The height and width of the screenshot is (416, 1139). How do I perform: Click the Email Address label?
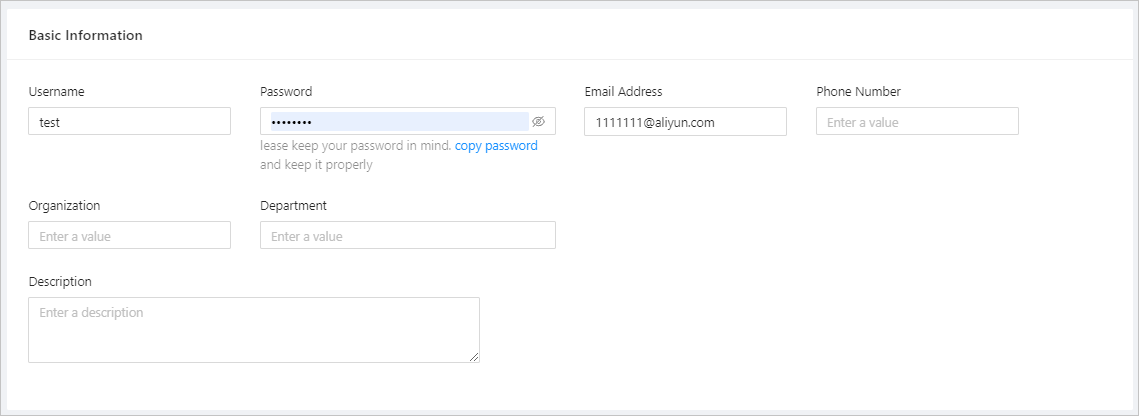[x=623, y=92]
